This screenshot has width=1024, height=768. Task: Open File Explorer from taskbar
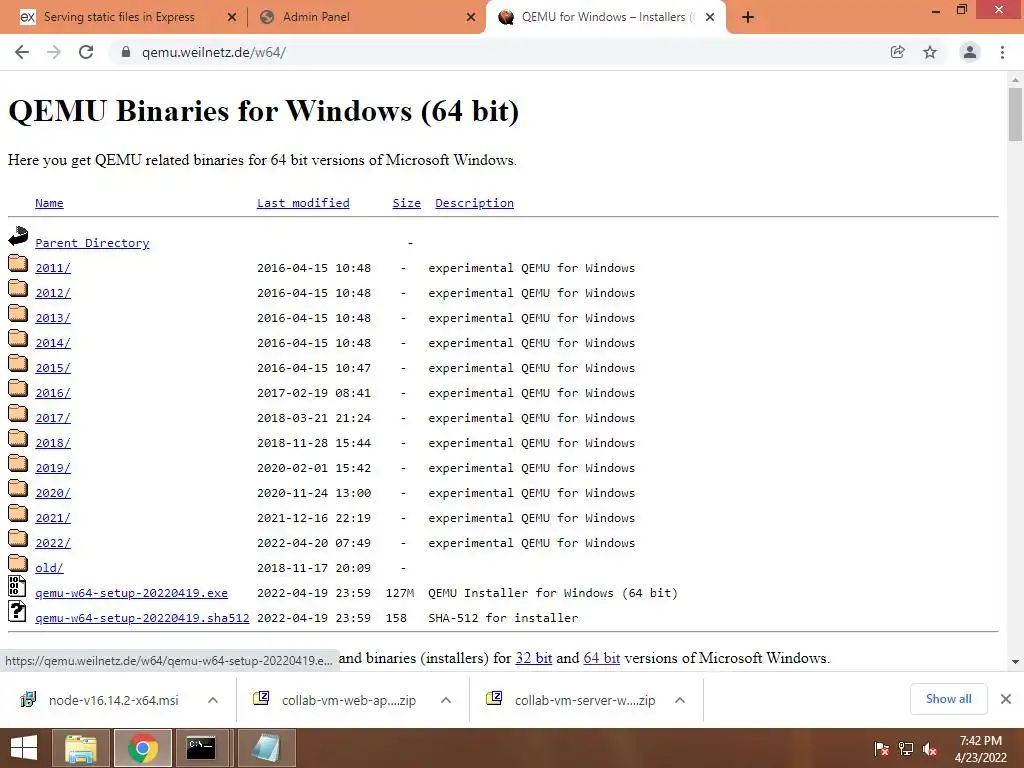tap(81, 748)
